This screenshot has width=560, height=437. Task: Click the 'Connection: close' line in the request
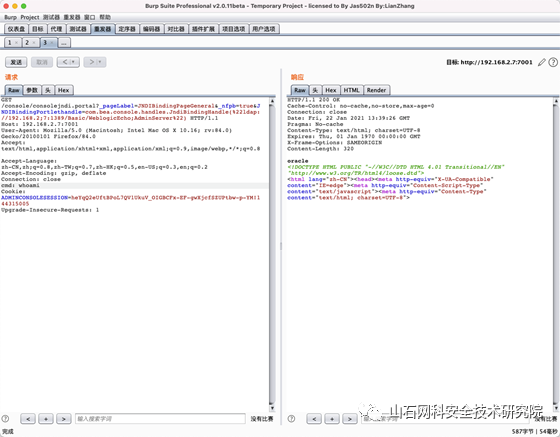[x=31, y=179]
